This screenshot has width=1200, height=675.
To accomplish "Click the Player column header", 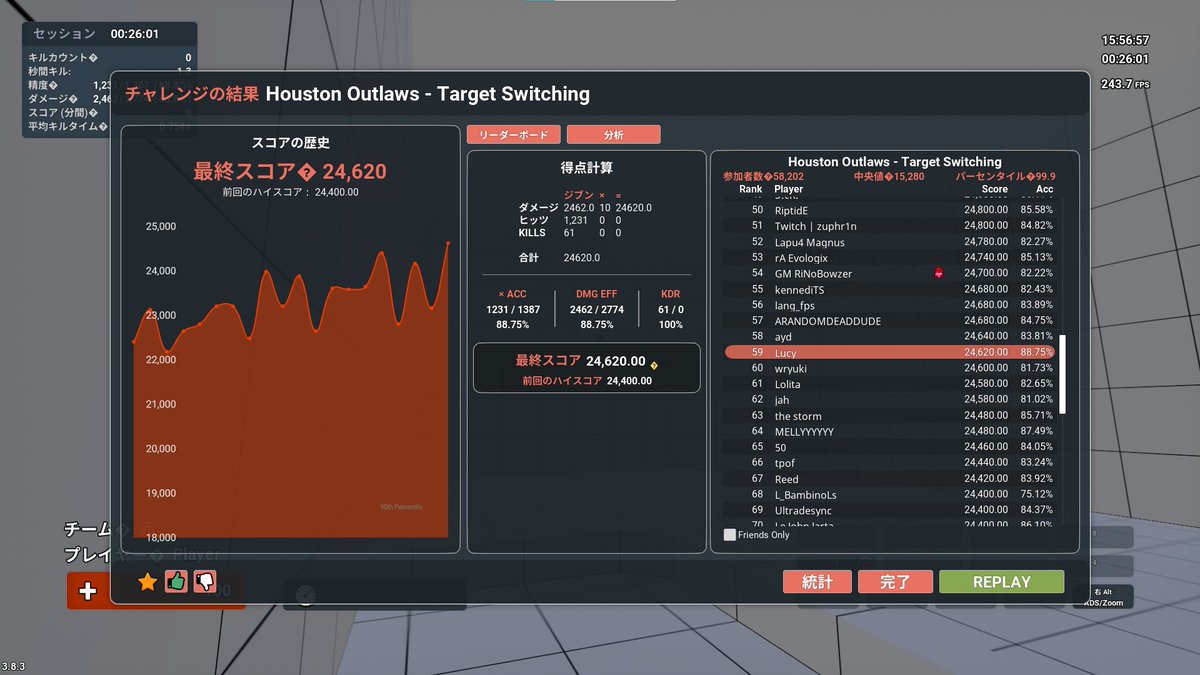I will click(x=788, y=189).
